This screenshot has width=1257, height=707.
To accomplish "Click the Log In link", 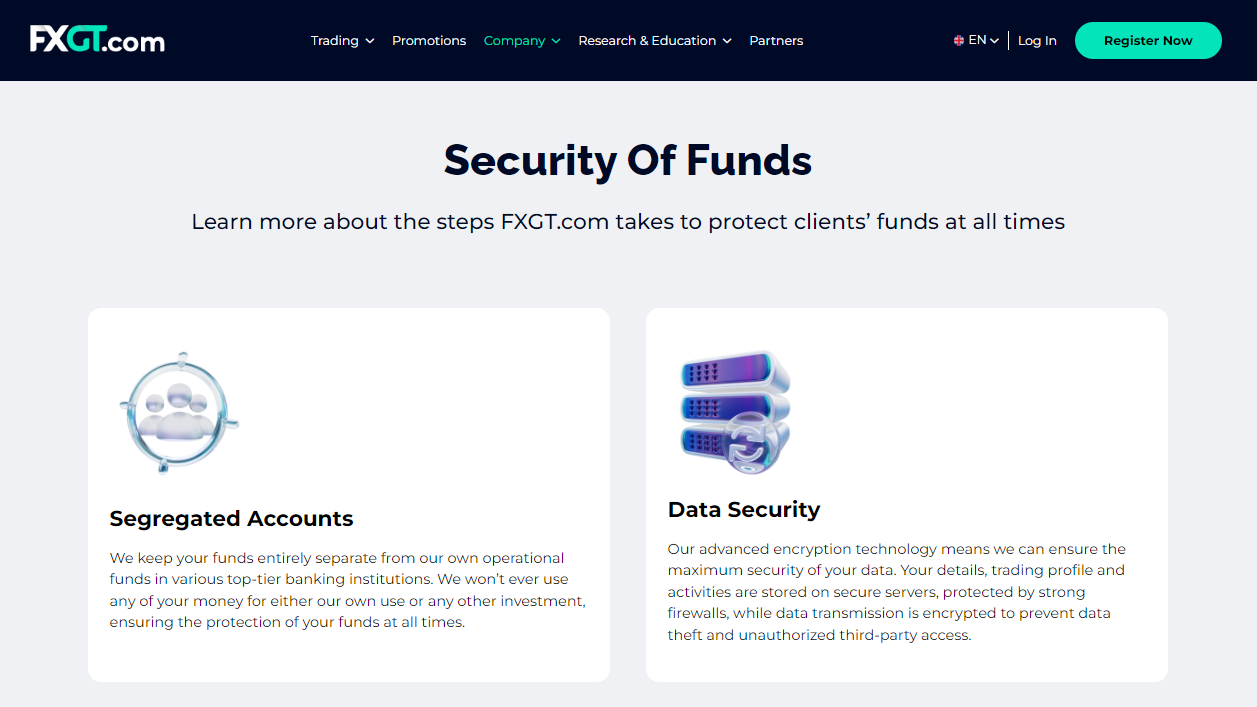I will tap(1037, 40).
